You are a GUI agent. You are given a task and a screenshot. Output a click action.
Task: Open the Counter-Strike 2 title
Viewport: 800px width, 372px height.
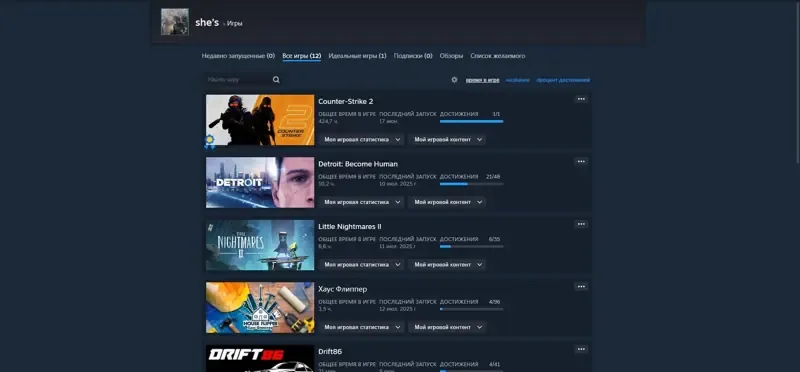345,102
